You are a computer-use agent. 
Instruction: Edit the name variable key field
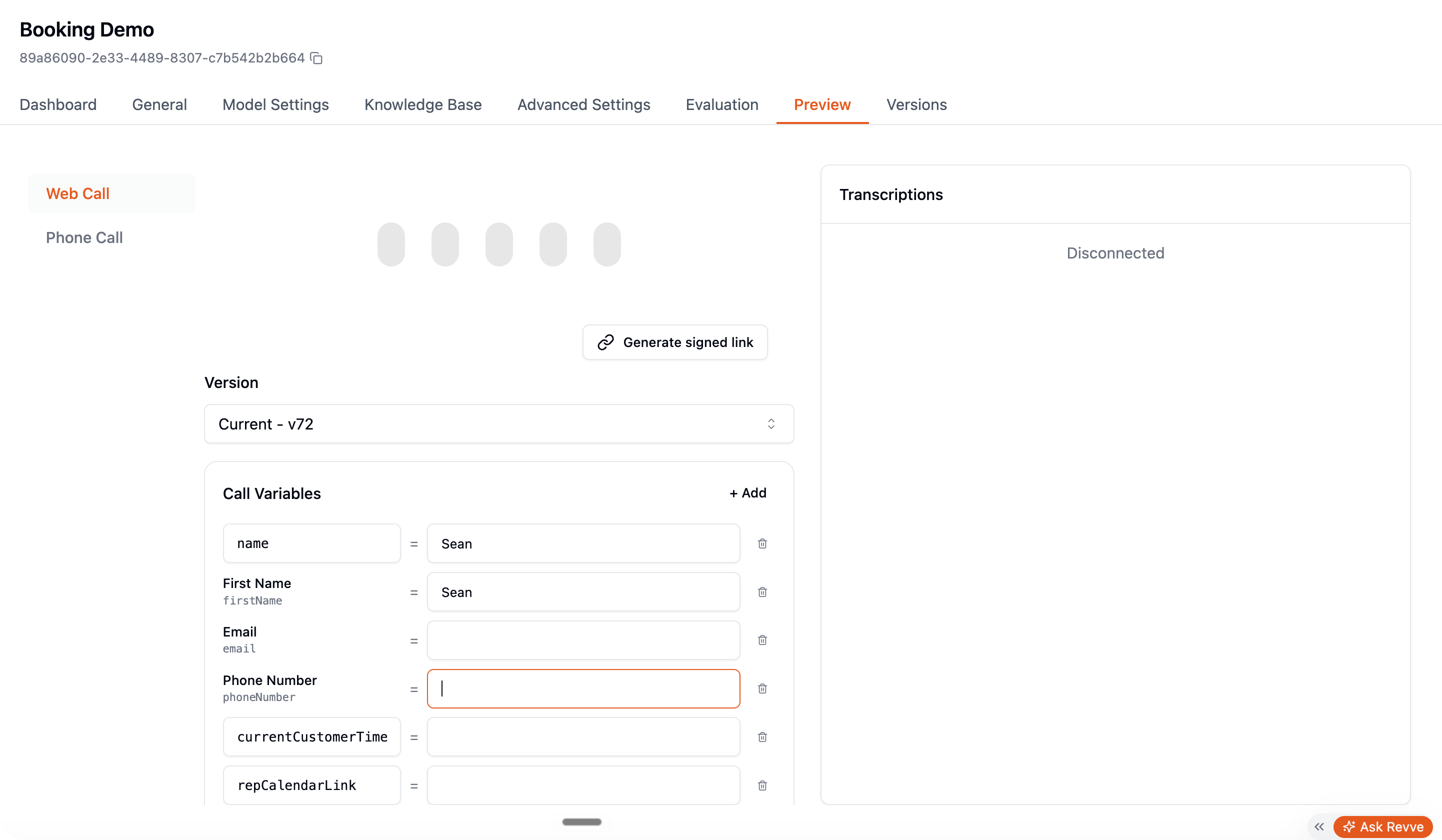point(311,543)
